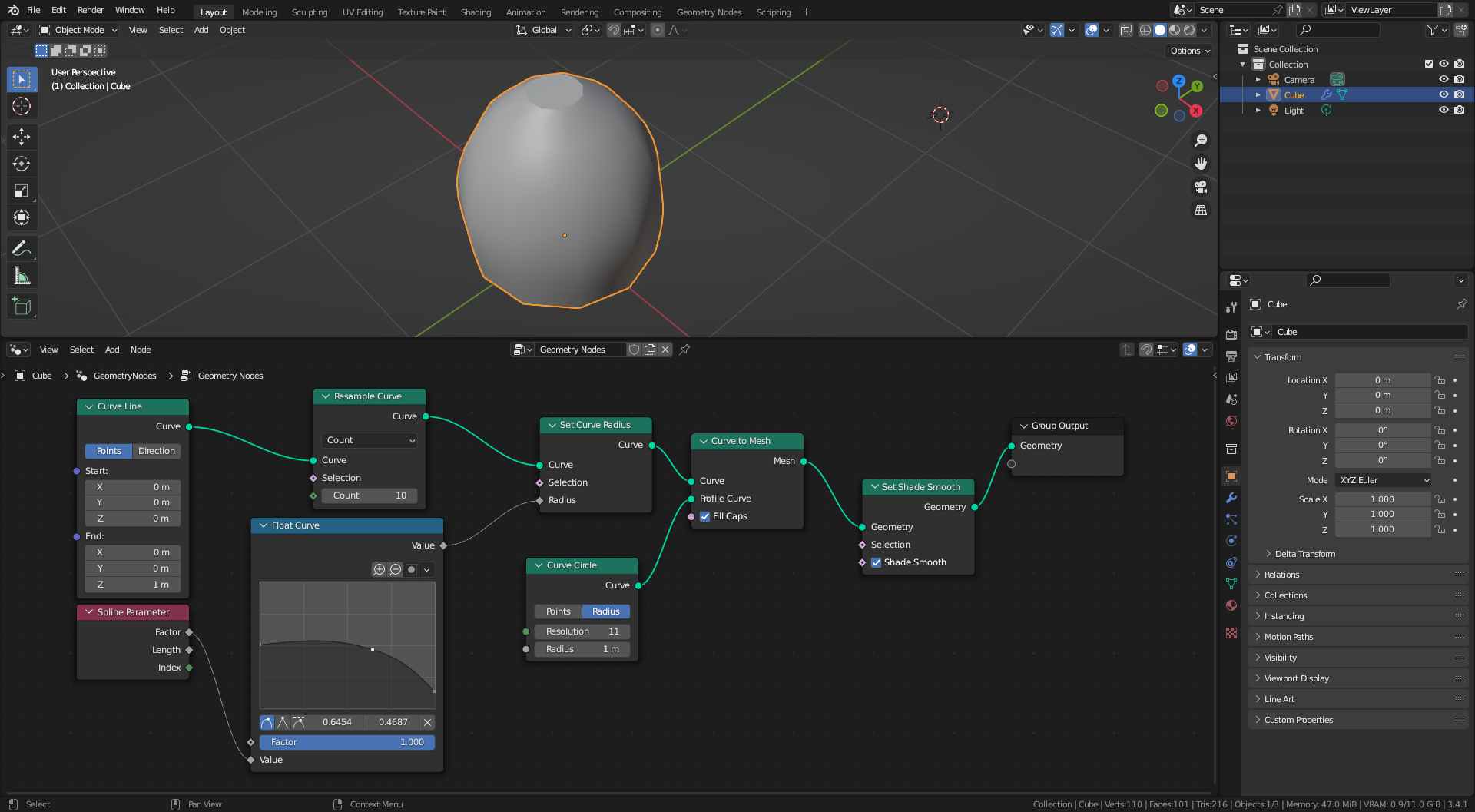The image size is (1475, 812).
Task: Set Float Curve handle to auto type
Action: [267, 722]
